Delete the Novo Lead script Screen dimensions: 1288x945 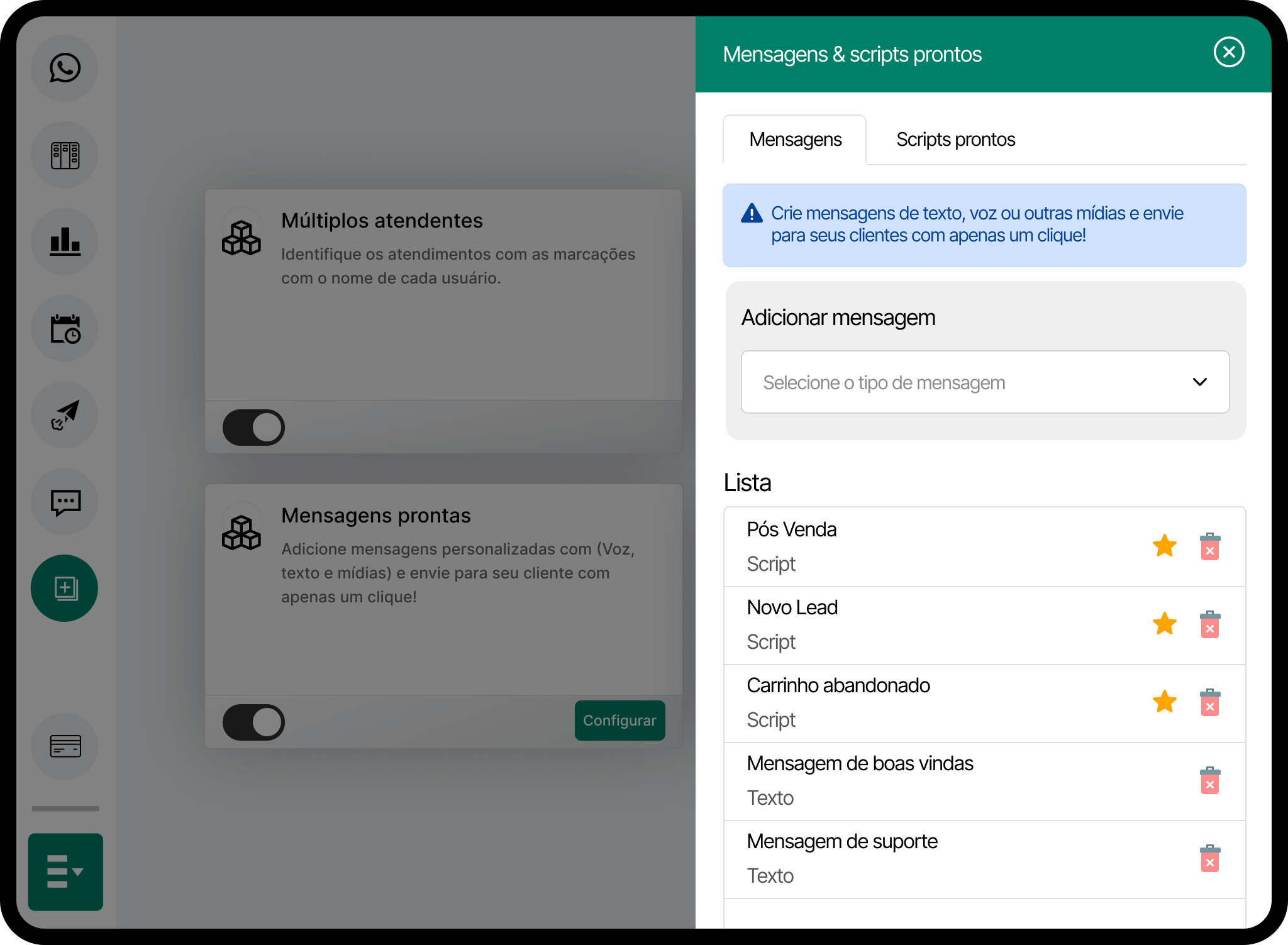tap(1209, 625)
